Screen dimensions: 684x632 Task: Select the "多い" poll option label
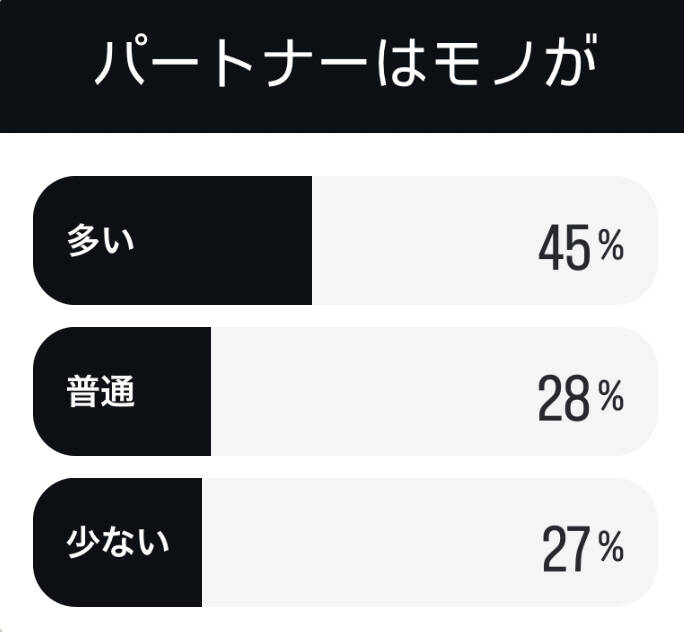click(x=100, y=241)
